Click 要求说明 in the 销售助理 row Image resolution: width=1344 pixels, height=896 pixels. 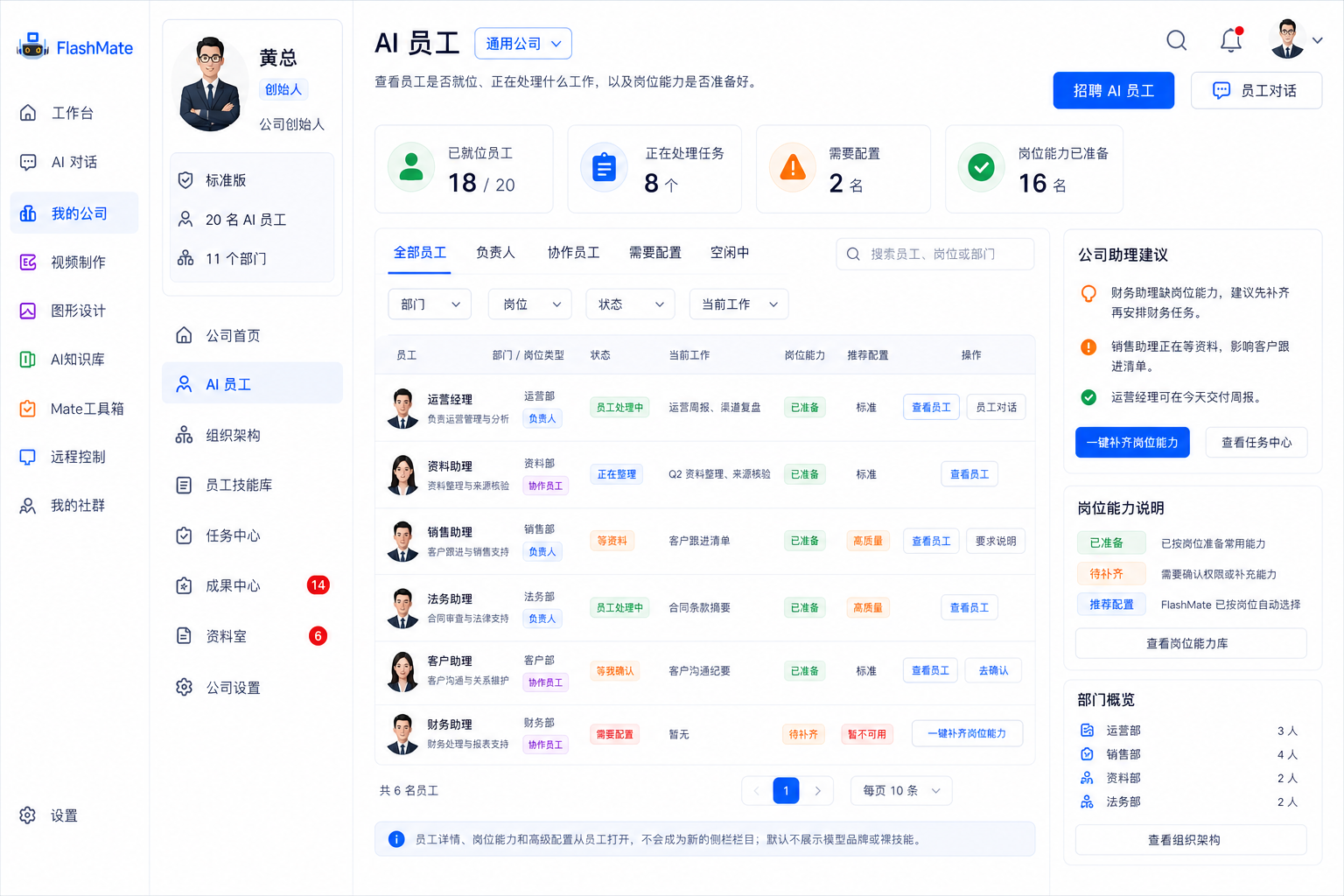coord(996,542)
